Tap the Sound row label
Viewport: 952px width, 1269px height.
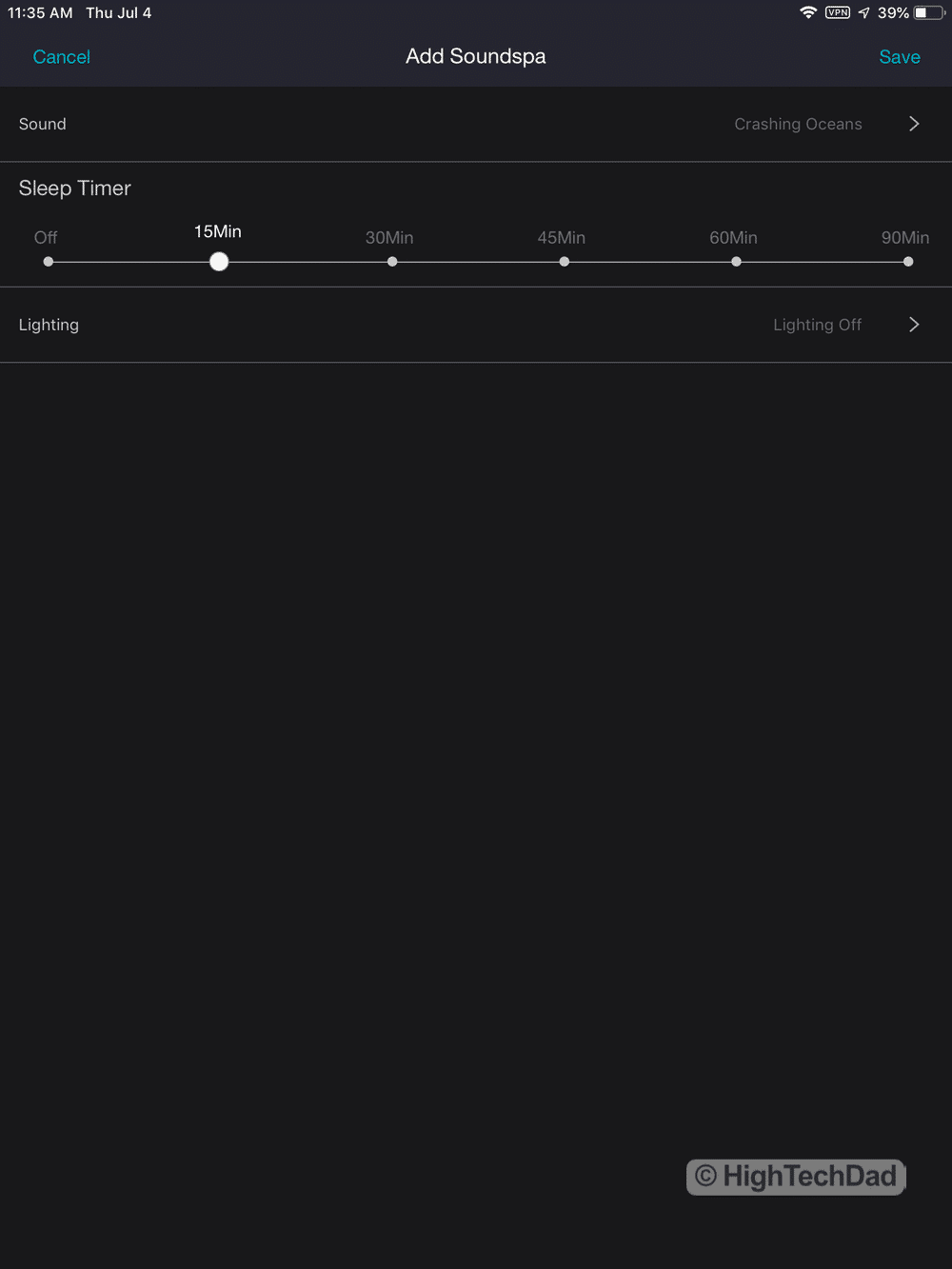(43, 124)
